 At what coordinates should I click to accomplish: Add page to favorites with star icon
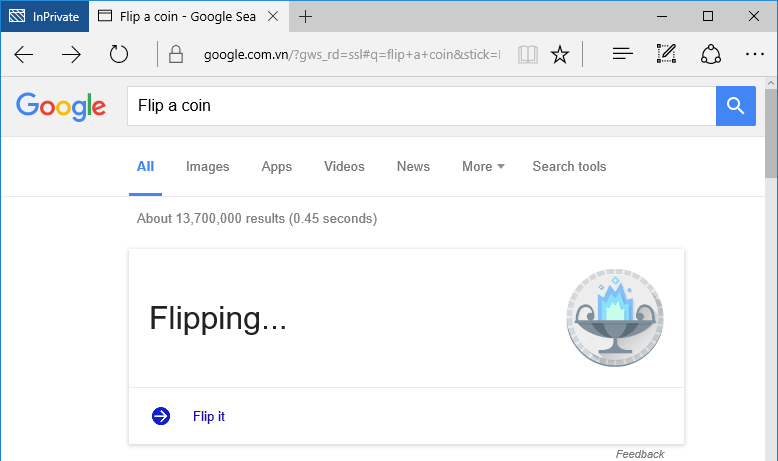[560, 54]
